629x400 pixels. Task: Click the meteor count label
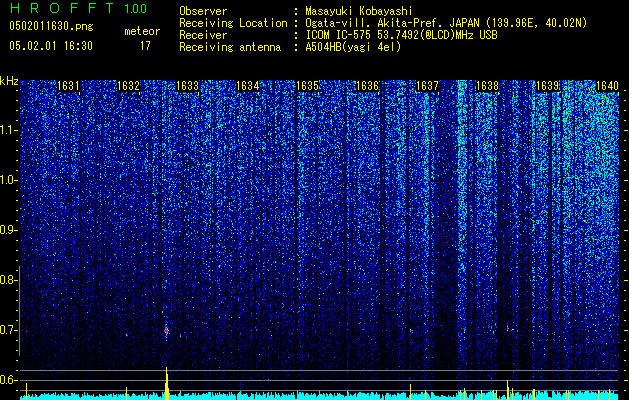(142, 31)
